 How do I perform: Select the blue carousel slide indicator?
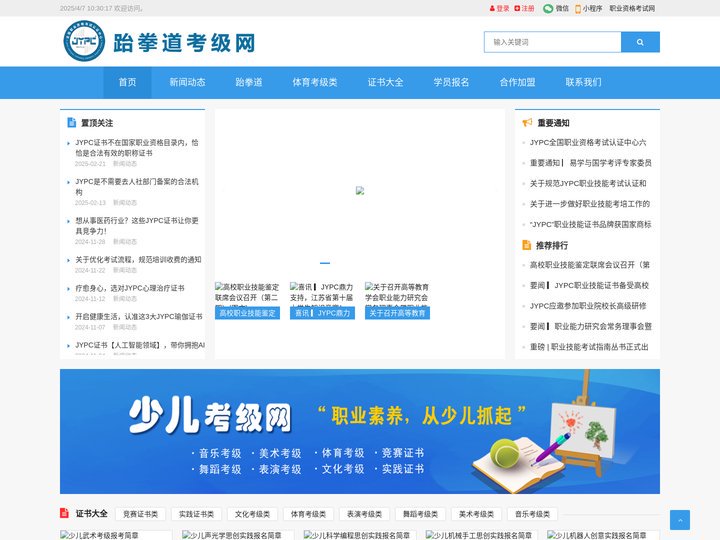coord(325,263)
